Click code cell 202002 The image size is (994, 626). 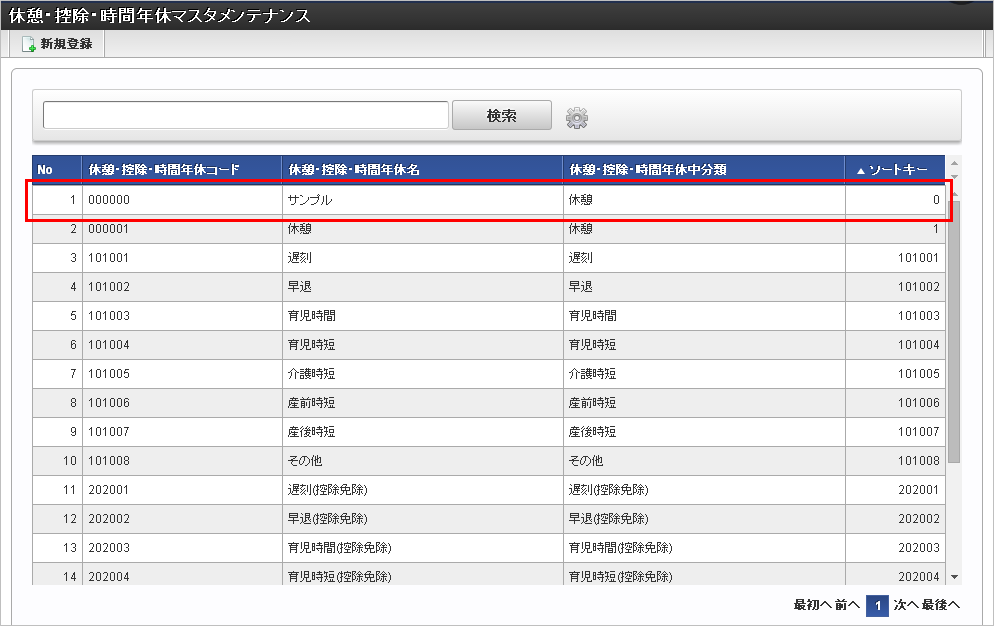182,519
